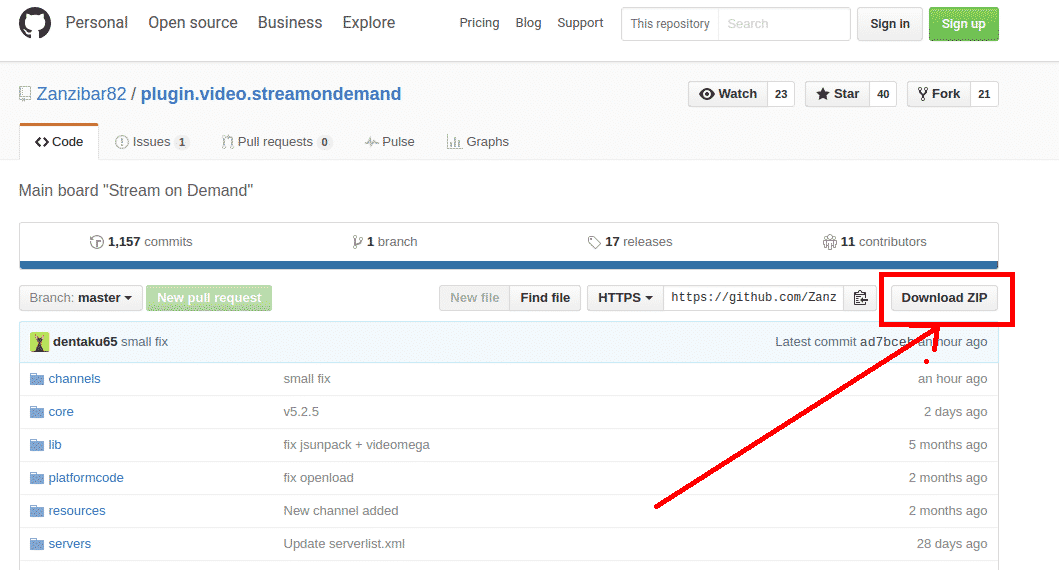The image size is (1059, 570).
Task: Open the This repository search scope
Action: pyautogui.click(x=669, y=24)
